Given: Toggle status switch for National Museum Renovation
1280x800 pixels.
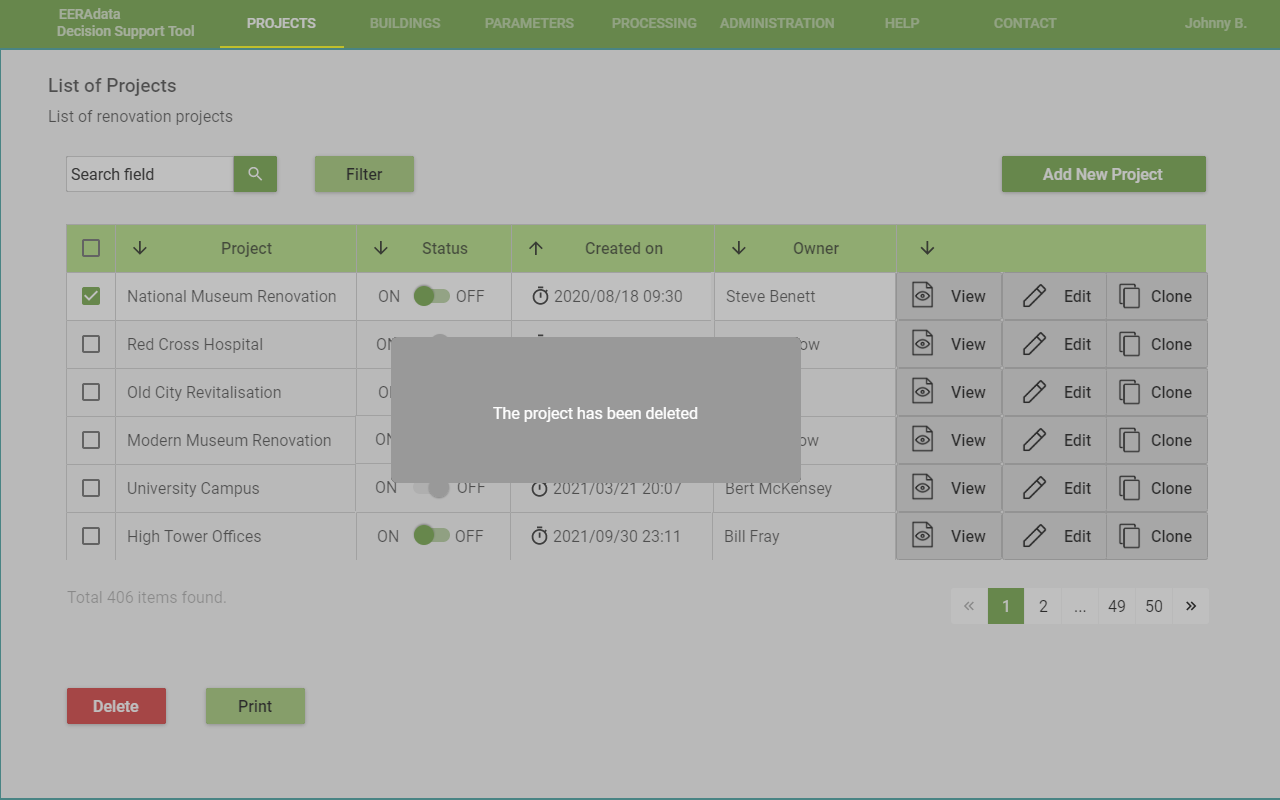Looking at the screenshot, I should tap(431, 296).
